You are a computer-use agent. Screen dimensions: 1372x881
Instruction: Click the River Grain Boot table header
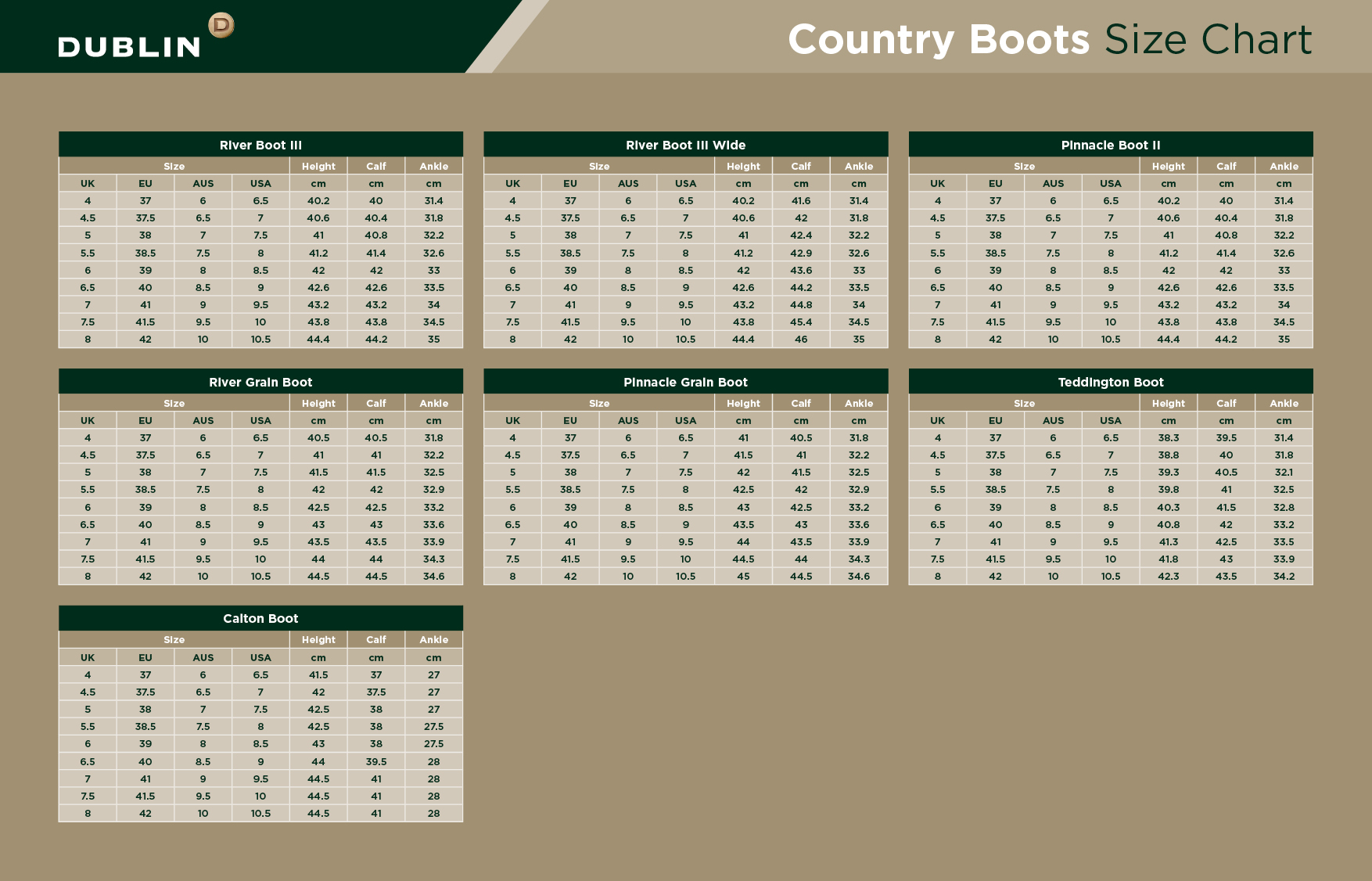coord(260,382)
